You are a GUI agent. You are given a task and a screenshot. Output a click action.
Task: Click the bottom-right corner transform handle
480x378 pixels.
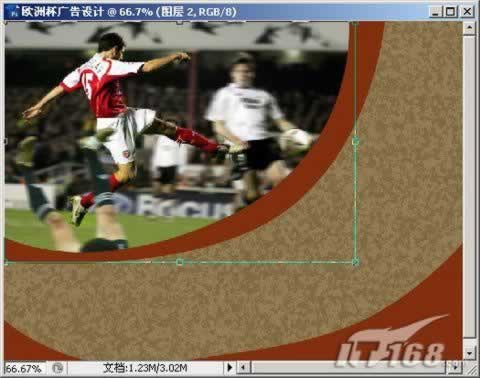[355, 262]
